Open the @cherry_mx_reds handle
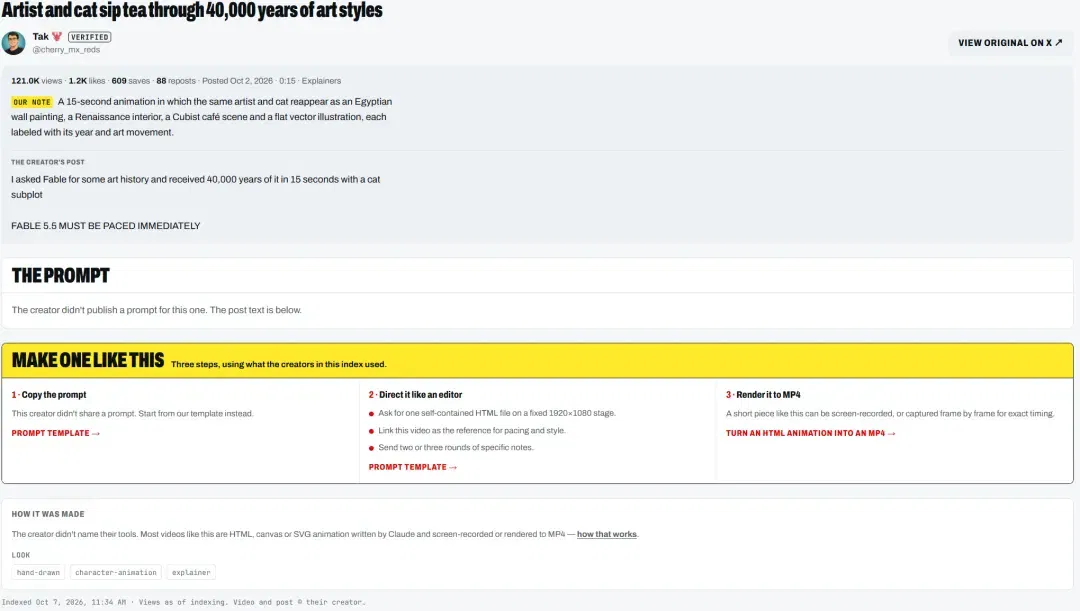Viewport: 1080px width, 611px height. (x=66, y=50)
